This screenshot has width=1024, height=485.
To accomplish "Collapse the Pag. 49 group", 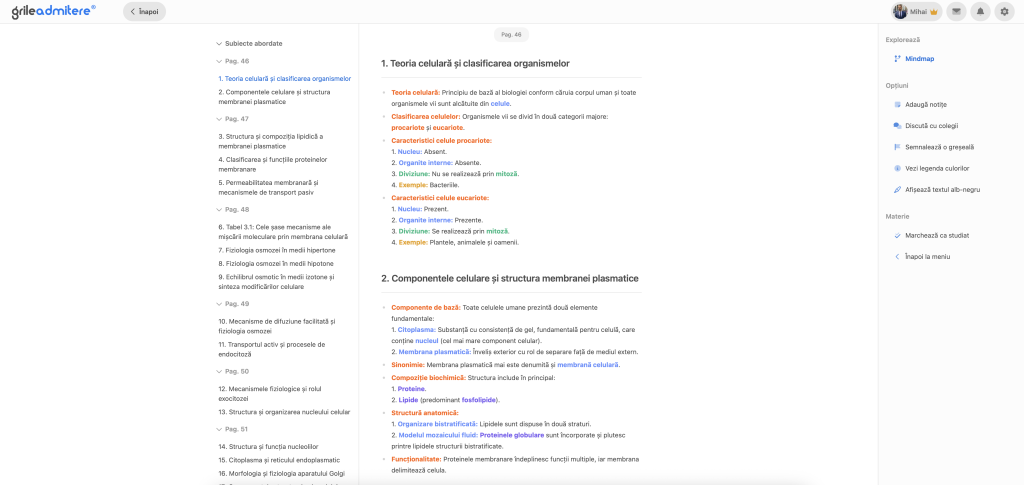I will [219, 303].
